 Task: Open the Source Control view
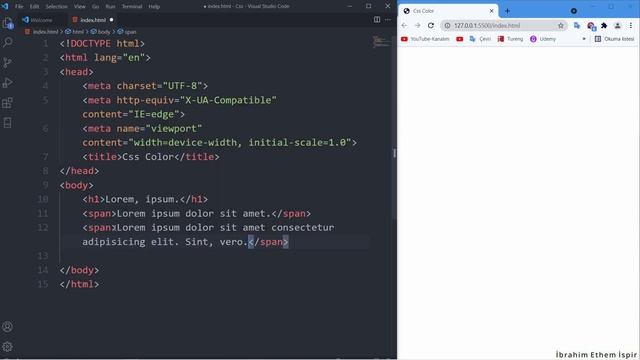tap(8, 62)
